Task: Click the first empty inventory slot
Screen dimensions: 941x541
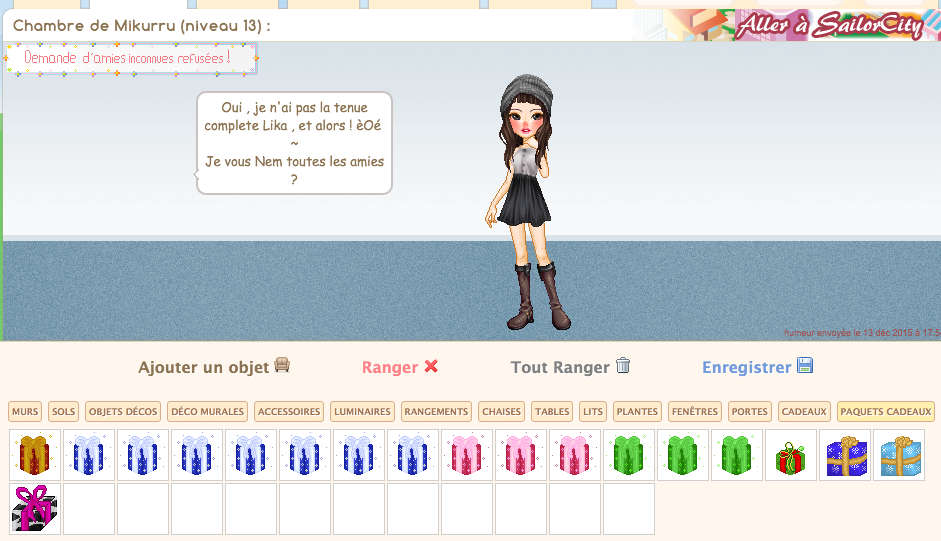Action: click(x=89, y=509)
